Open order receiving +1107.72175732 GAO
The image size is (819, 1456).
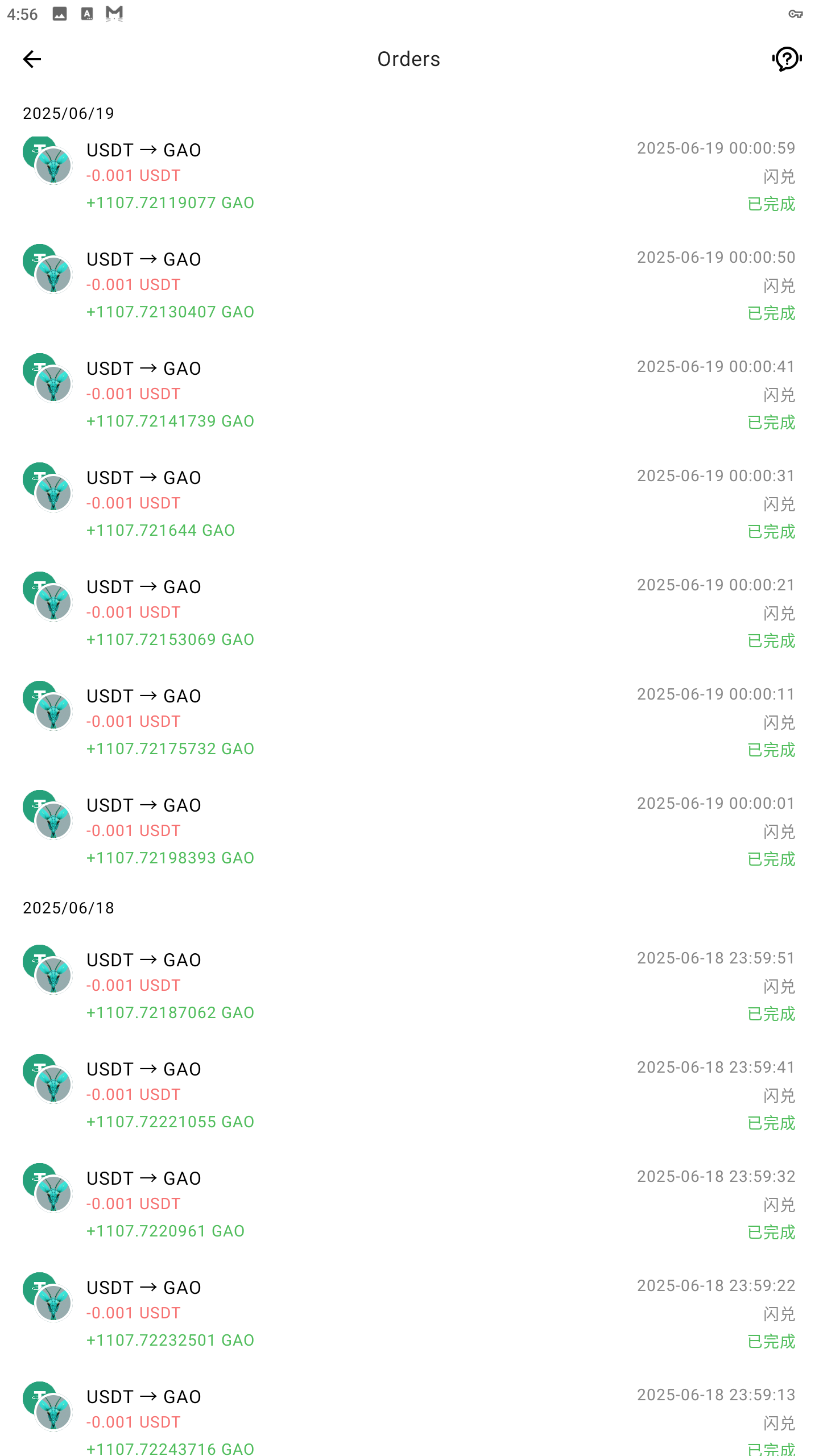[x=409, y=721]
